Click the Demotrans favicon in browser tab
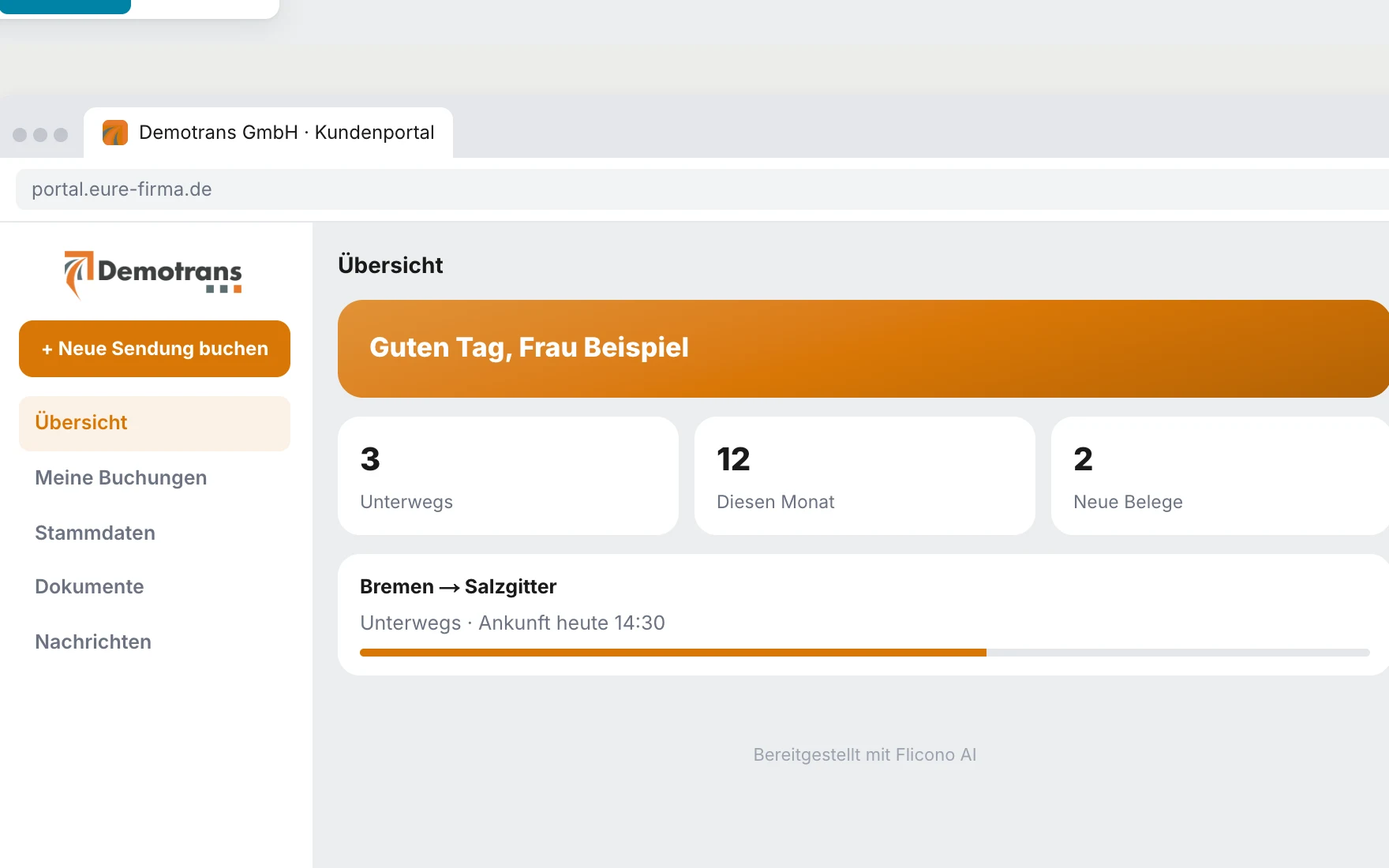 click(x=115, y=133)
